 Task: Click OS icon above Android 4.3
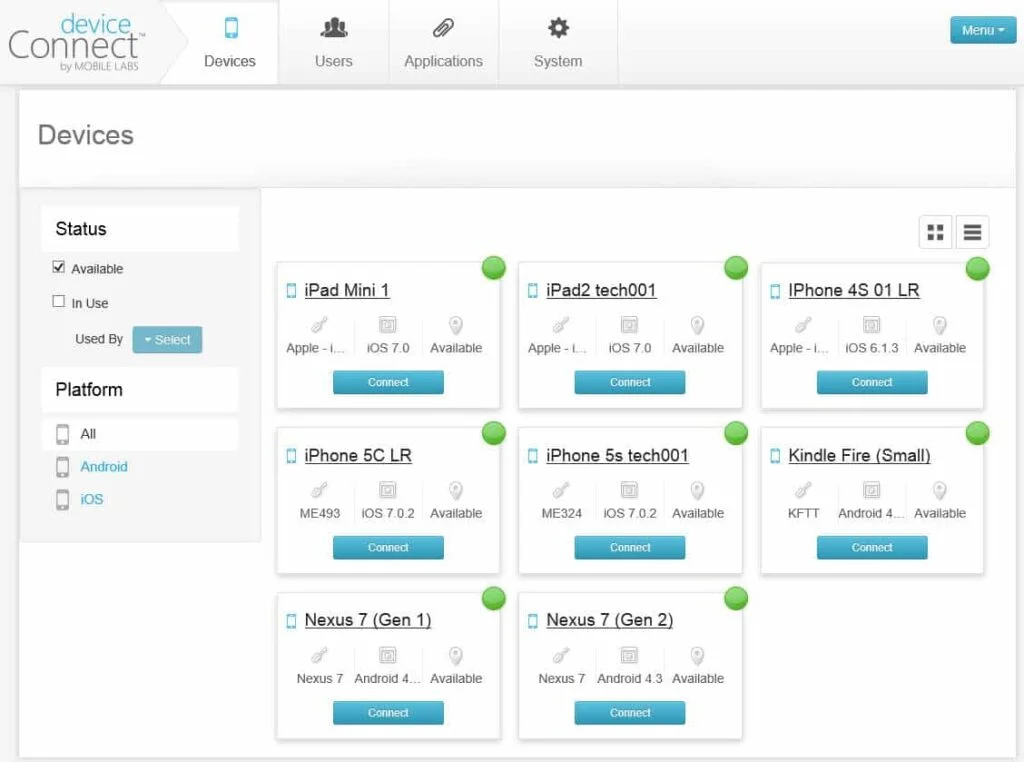629,655
